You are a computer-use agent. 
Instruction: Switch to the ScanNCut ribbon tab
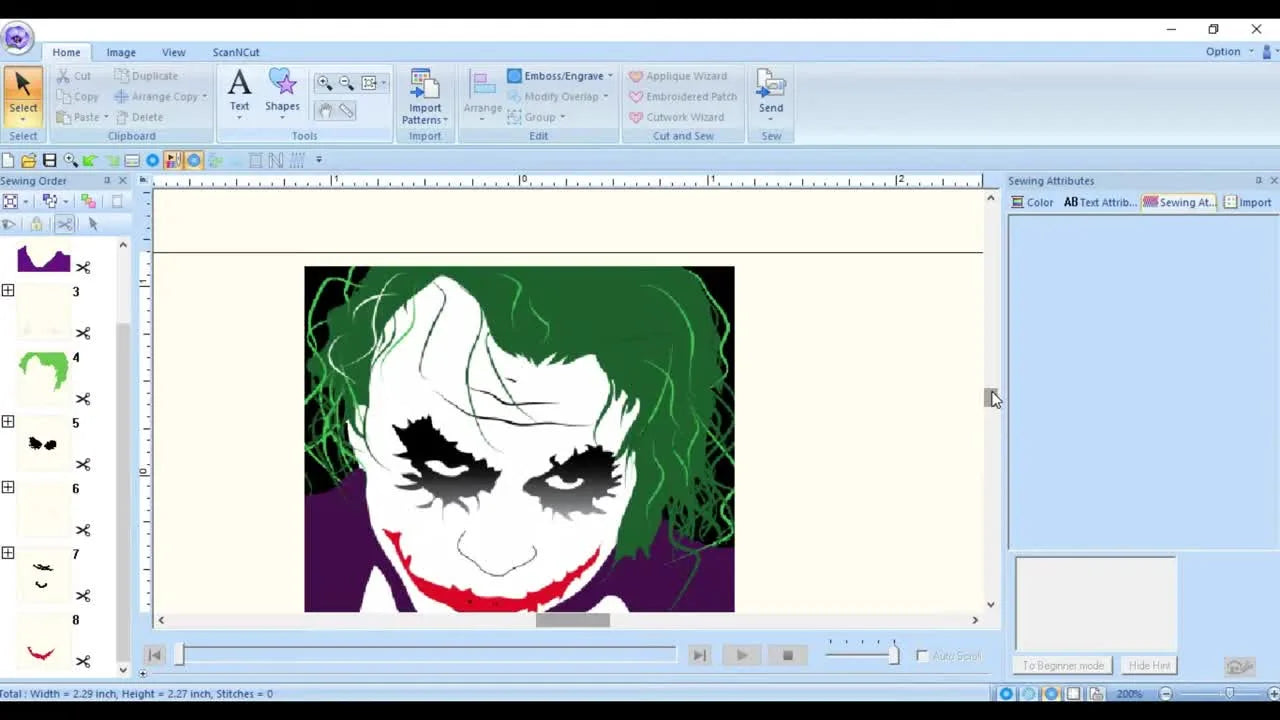click(x=236, y=52)
